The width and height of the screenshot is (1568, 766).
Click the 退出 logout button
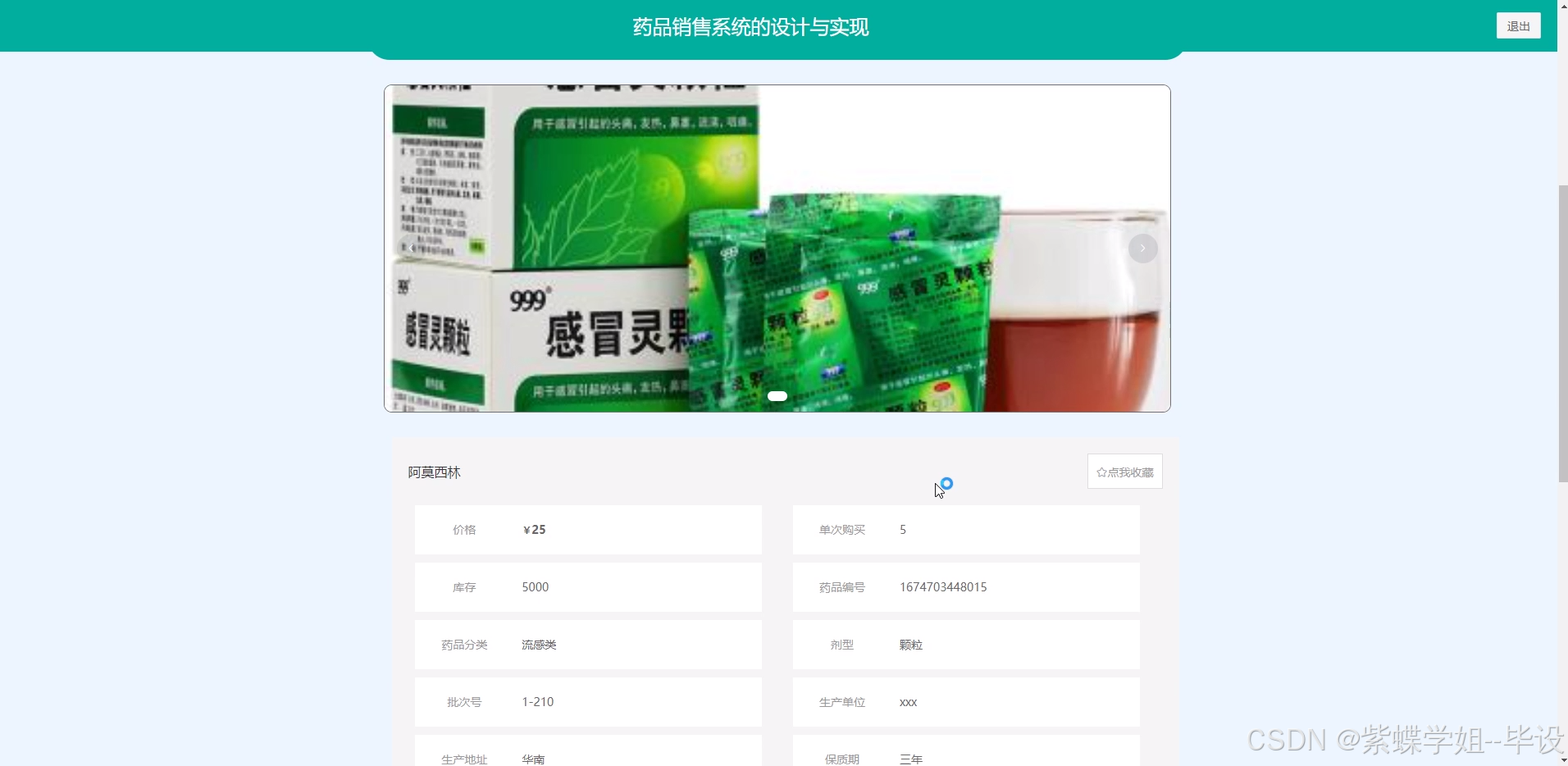[1518, 25]
